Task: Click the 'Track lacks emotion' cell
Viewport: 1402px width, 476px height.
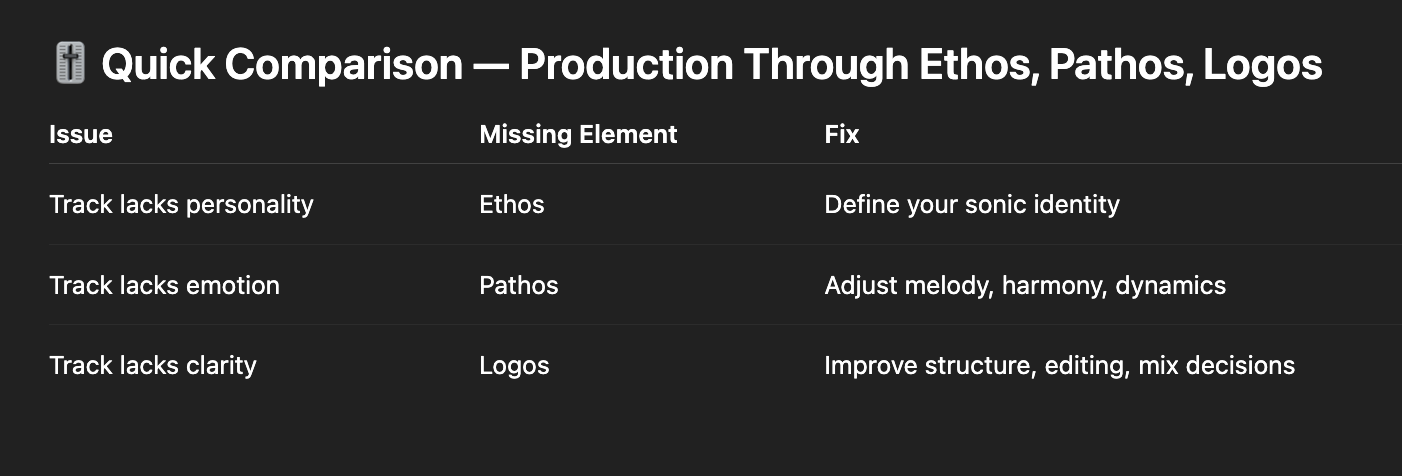Action: click(165, 285)
